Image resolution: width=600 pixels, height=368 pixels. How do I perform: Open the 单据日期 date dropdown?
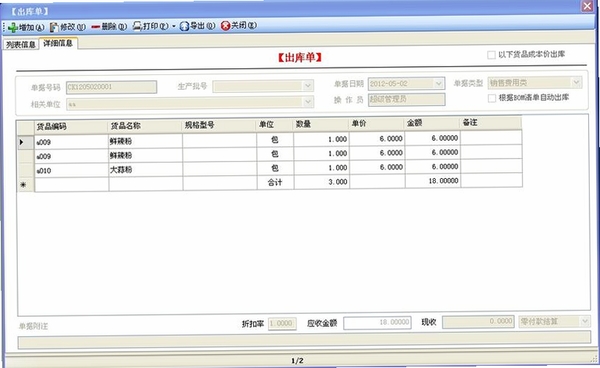point(439,83)
